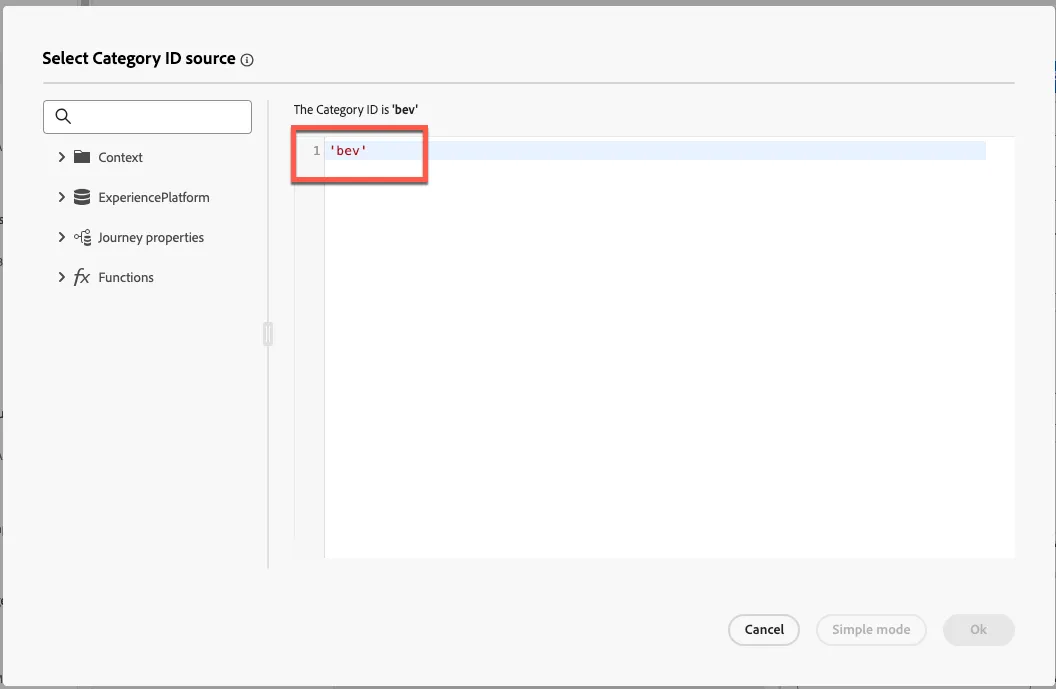This screenshot has height=689, width=1056.
Task: Click the 'bev' expression in the editor
Action: pos(348,151)
